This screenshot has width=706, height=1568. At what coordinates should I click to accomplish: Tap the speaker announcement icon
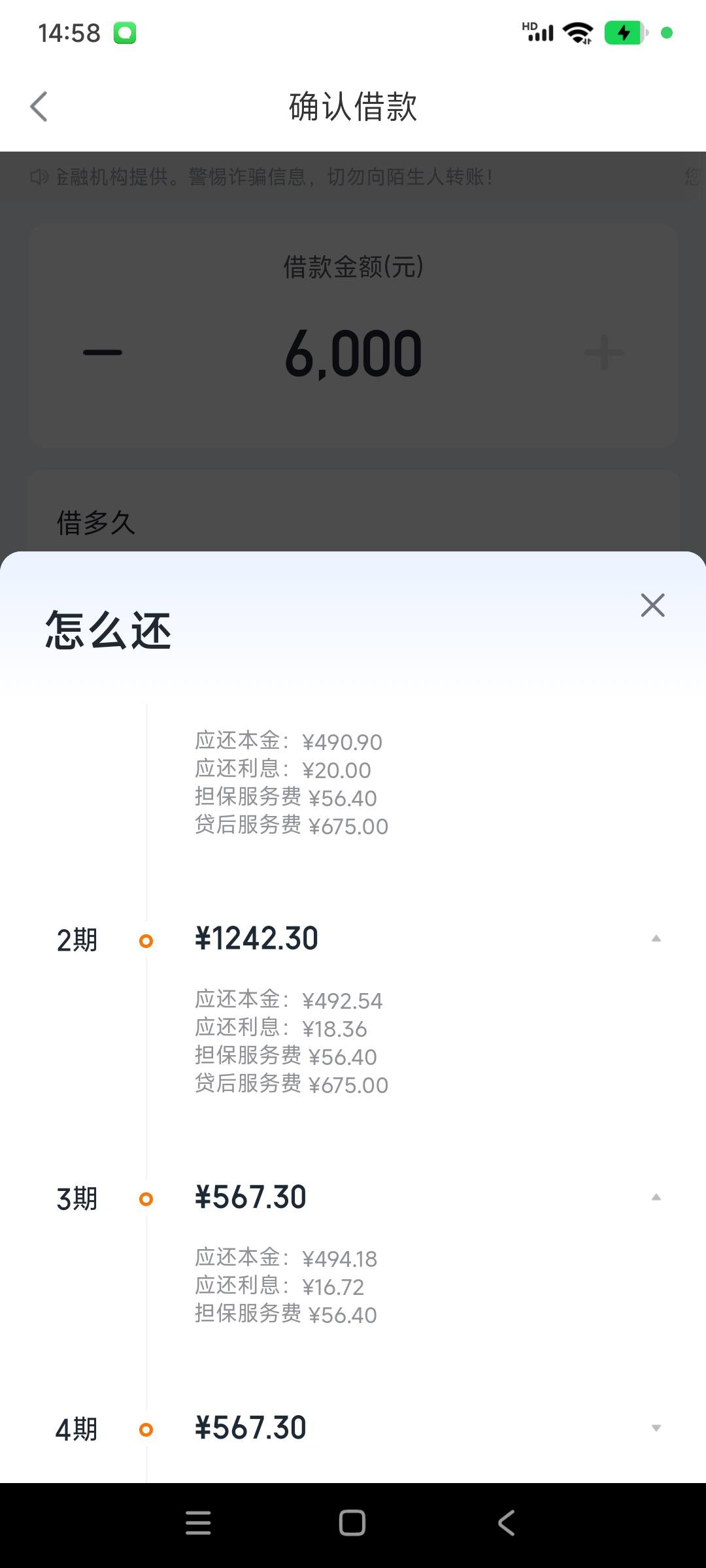(x=39, y=176)
